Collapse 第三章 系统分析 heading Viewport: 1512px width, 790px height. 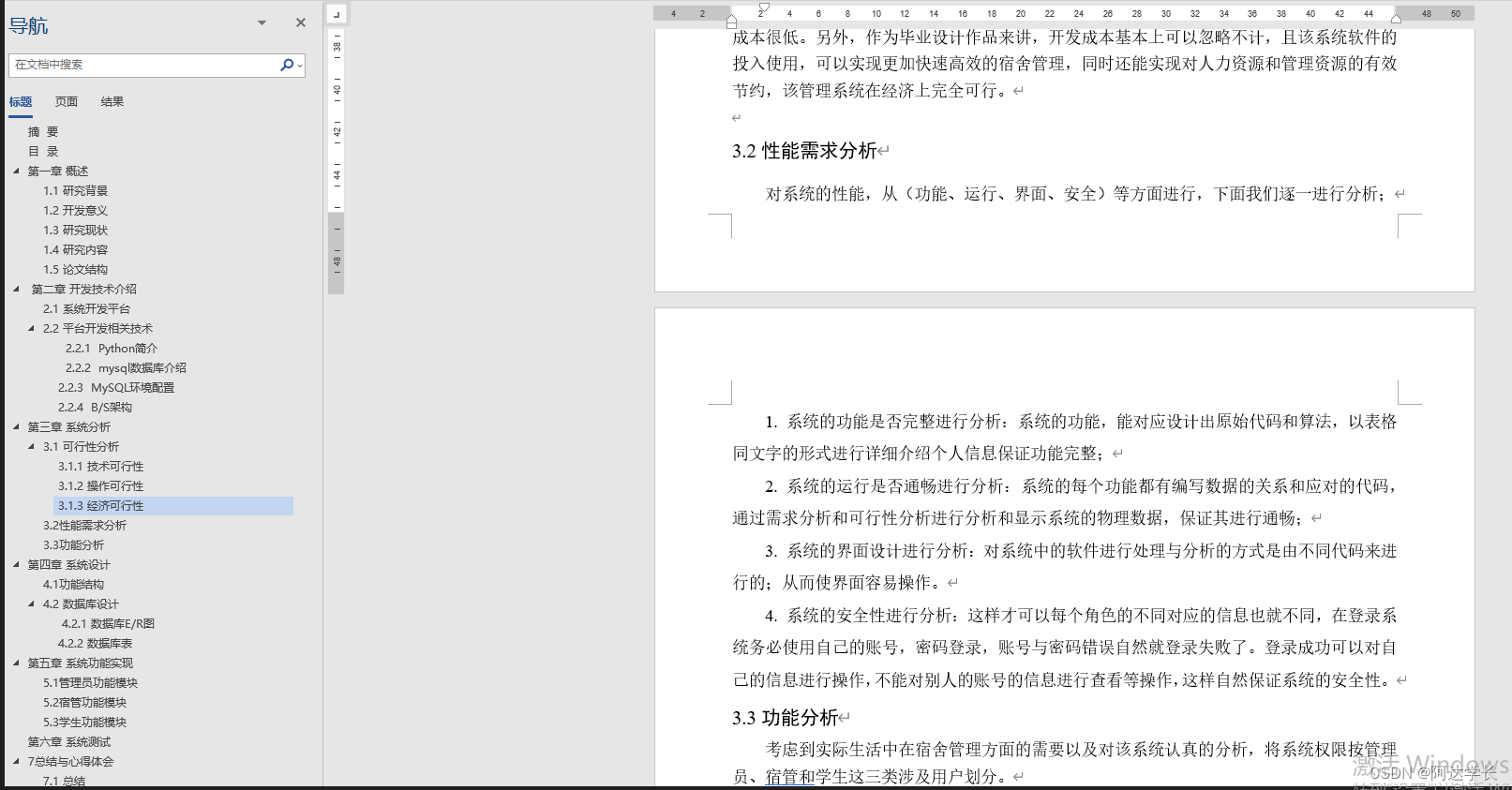[x=16, y=426]
